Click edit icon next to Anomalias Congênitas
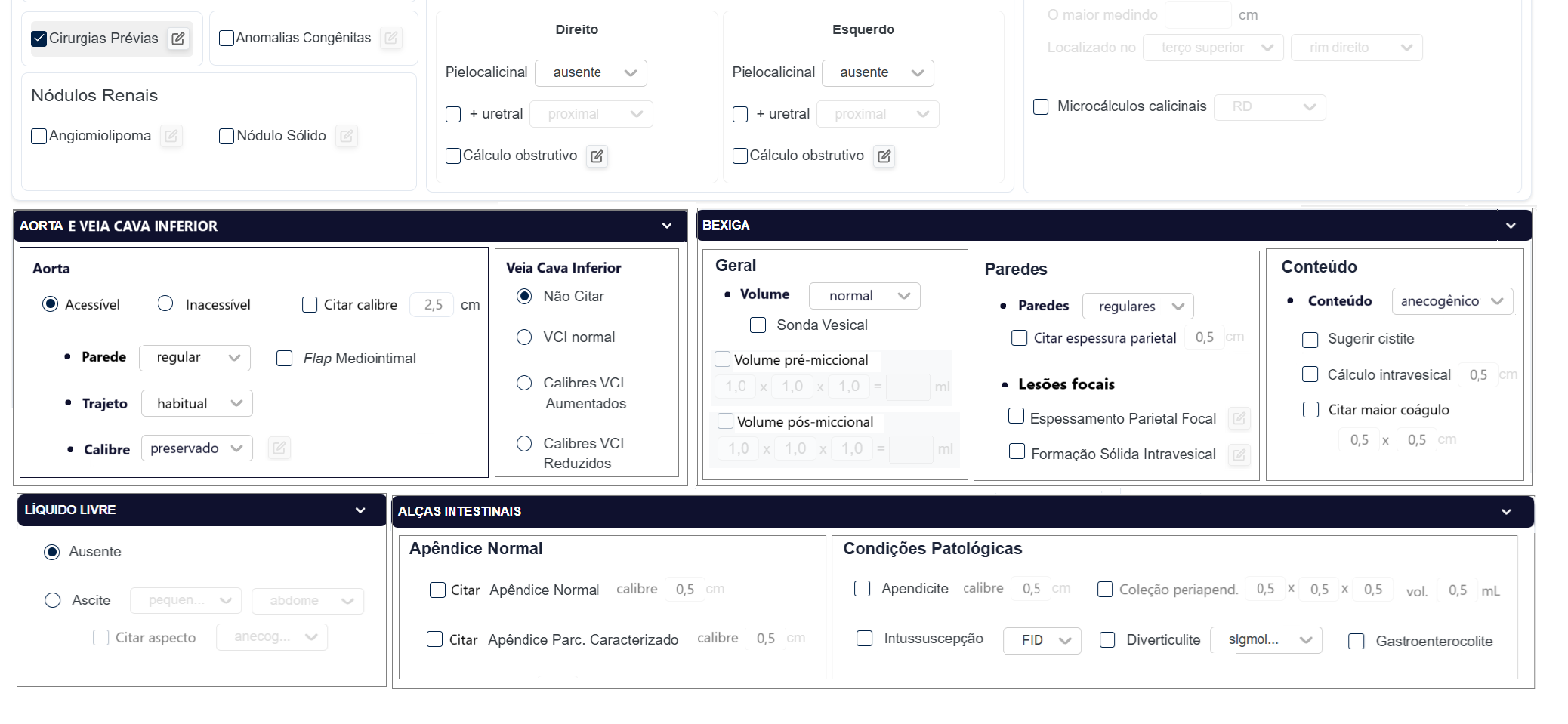This screenshot has width=1568, height=724. point(390,38)
